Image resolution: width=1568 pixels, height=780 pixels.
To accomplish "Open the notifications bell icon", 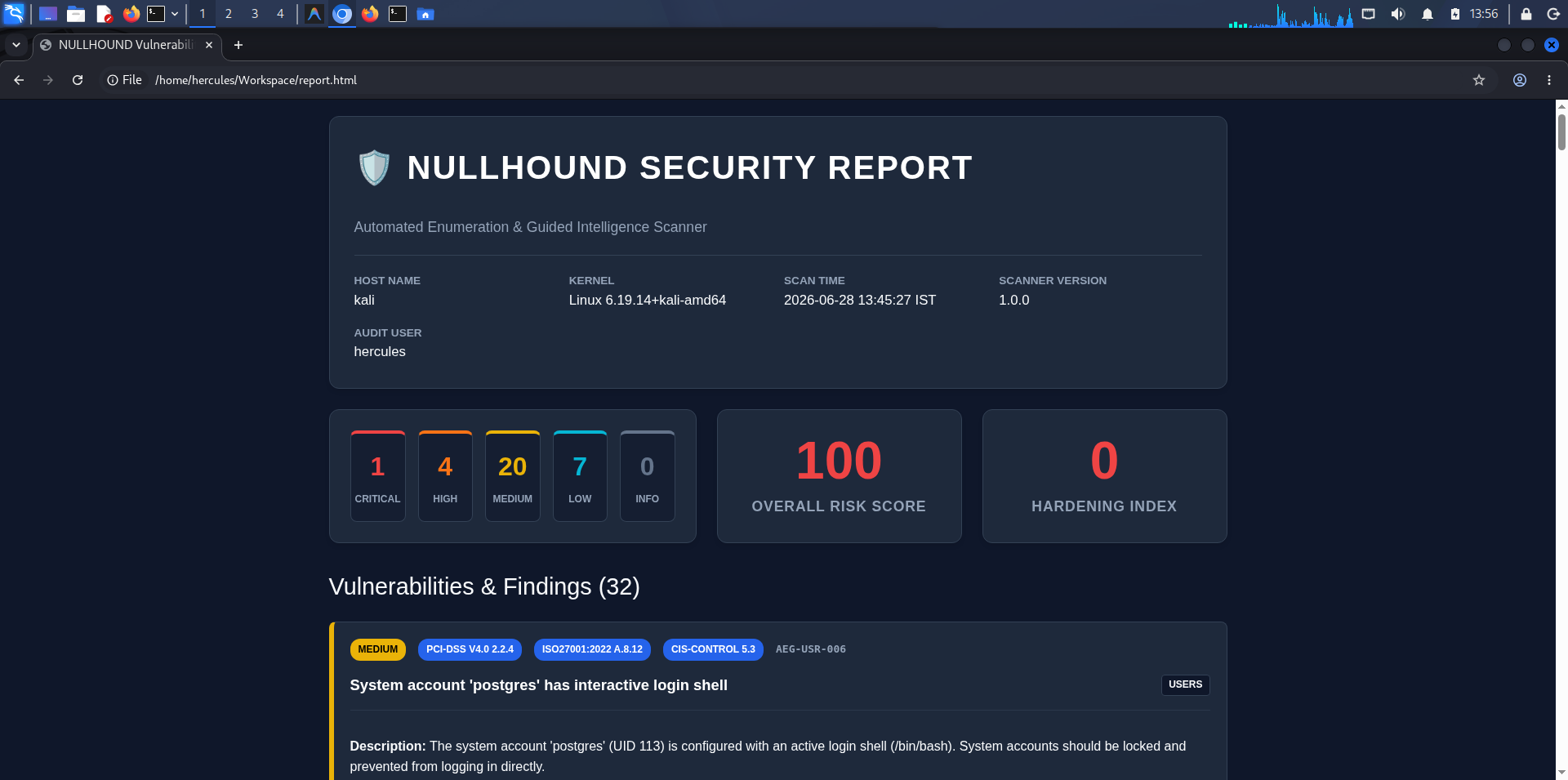I will 1428,14.
